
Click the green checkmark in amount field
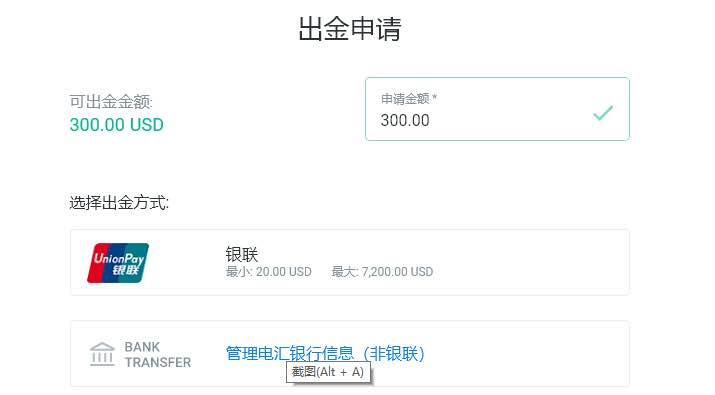pyautogui.click(x=603, y=112)
